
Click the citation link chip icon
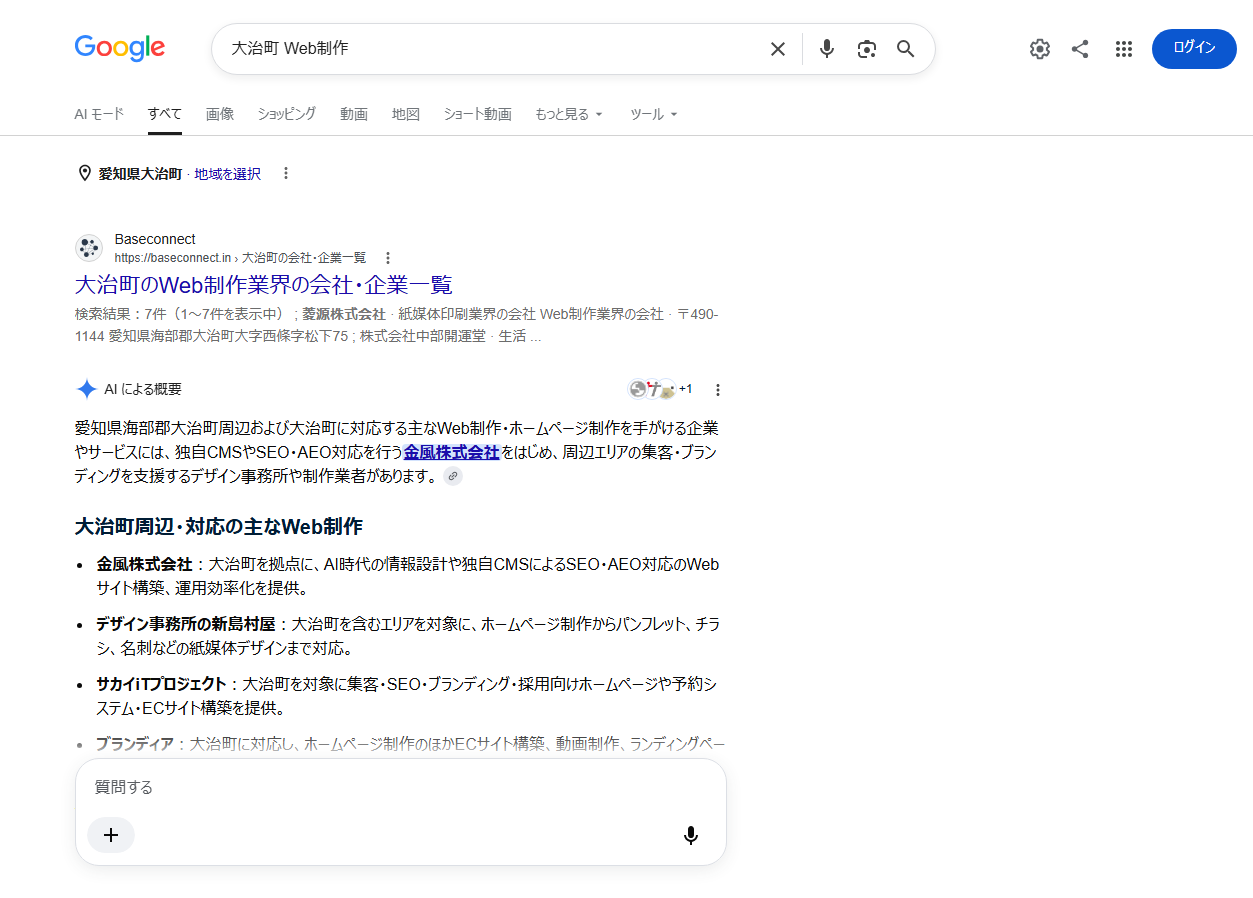click(453, 476)
